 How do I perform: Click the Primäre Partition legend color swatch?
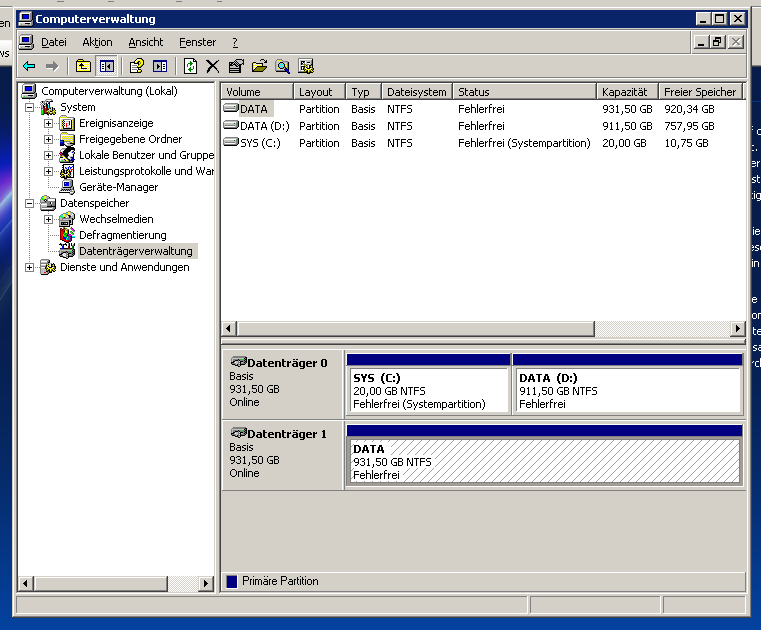[x=232, y=581]
